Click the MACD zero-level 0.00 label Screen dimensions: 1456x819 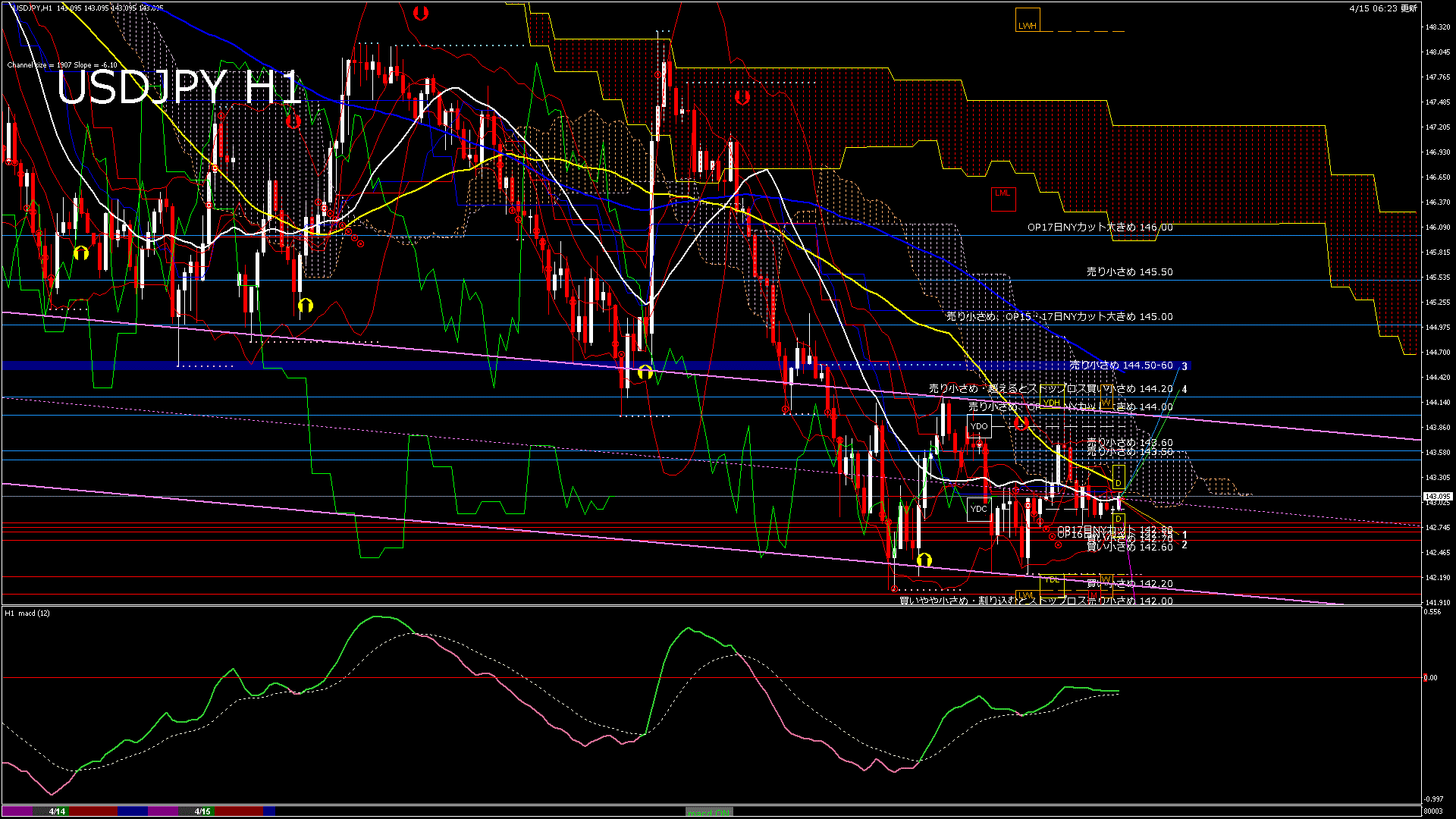[1430, 678]
